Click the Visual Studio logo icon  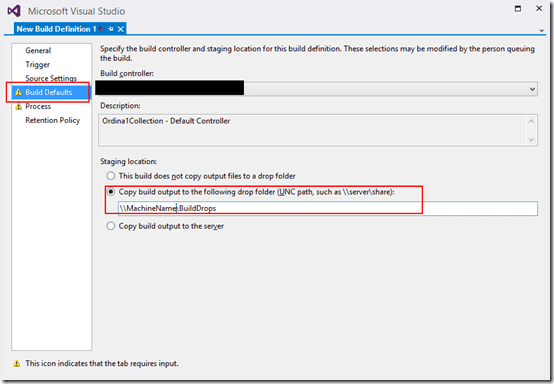(x=14, y=11)
